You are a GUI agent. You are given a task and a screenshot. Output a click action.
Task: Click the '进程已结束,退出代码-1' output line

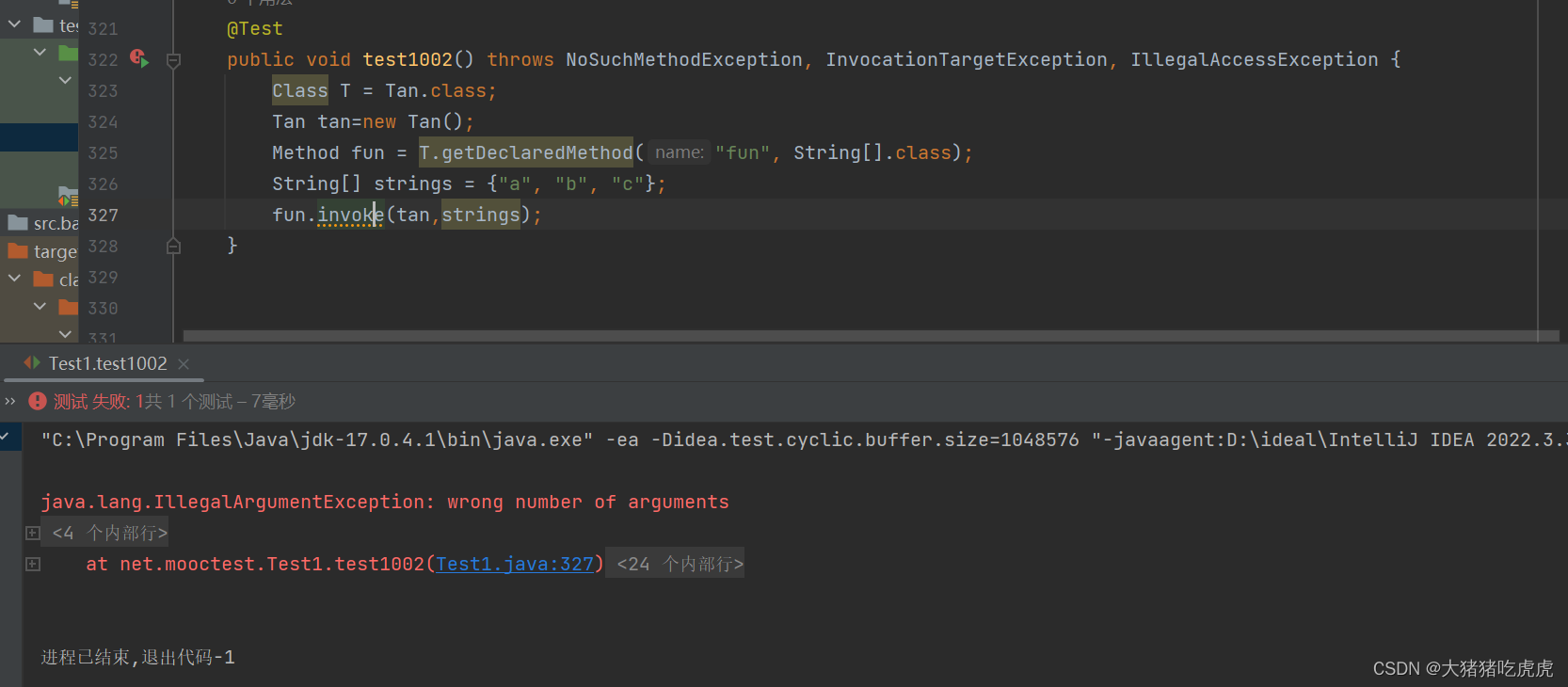coord(138,657)
